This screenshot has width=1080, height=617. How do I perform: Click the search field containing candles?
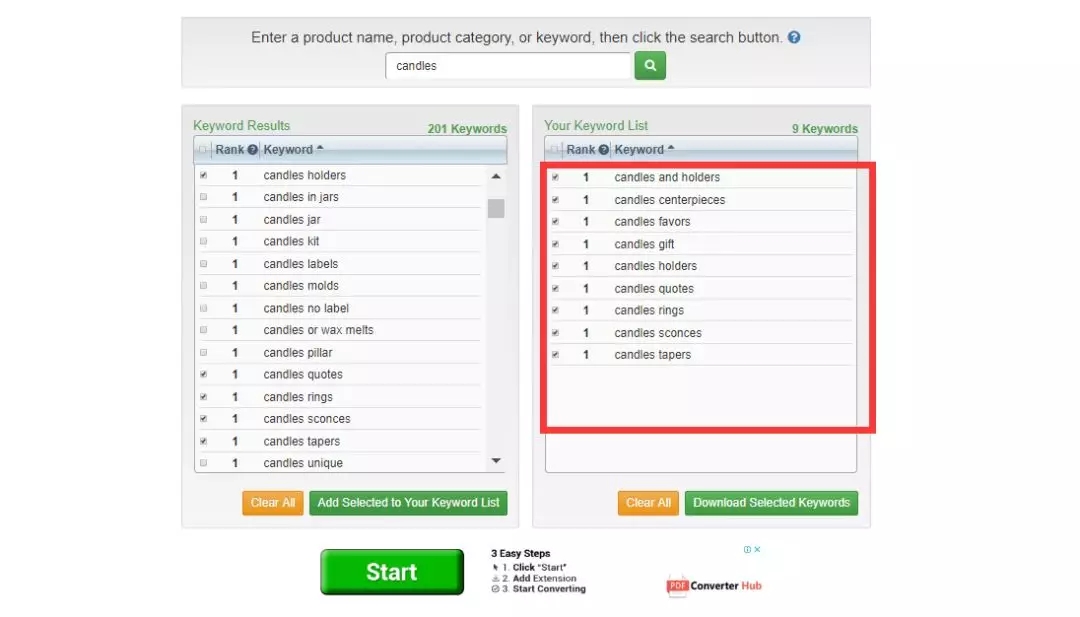tap(508, 66)
